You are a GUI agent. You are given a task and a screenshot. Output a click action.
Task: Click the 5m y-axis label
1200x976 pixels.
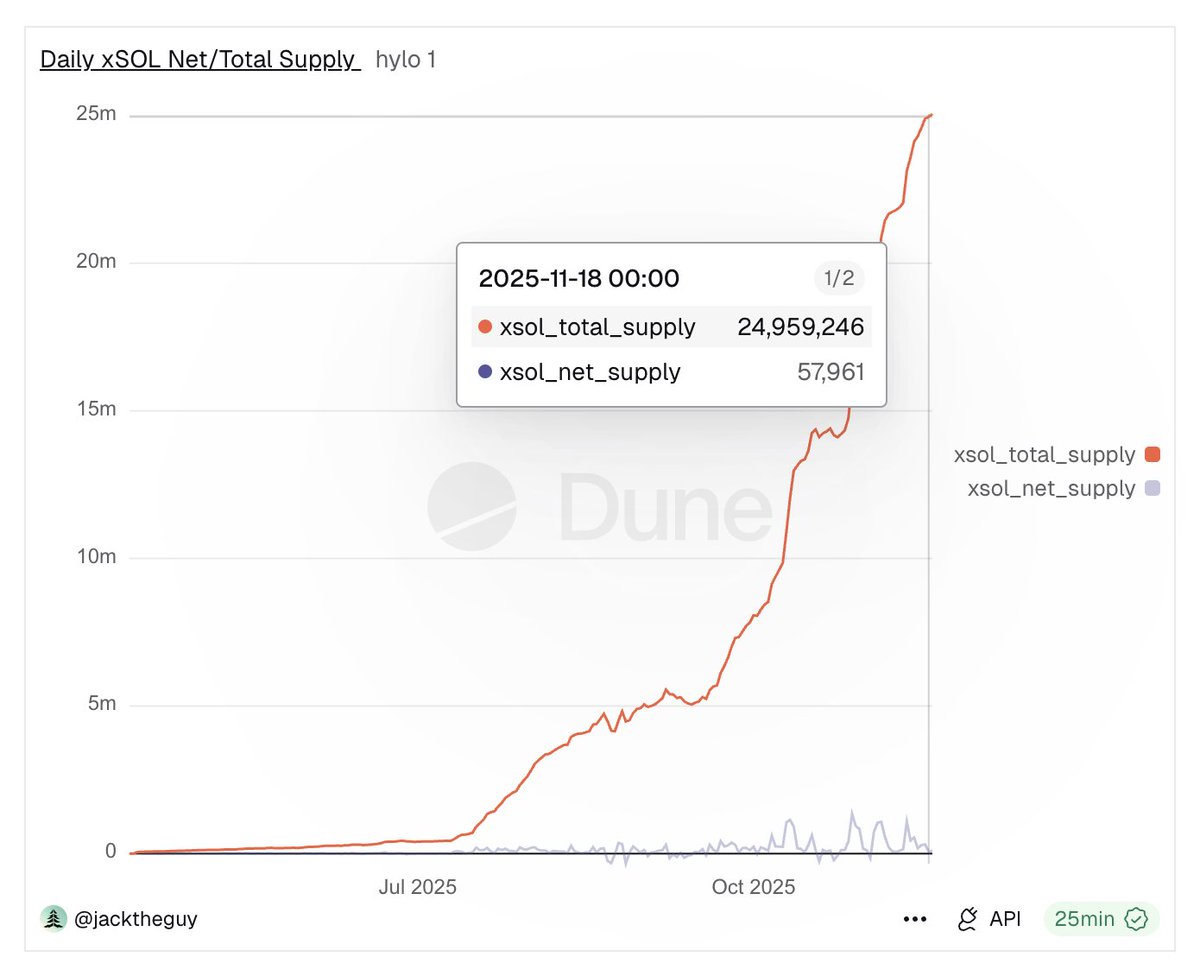click(103, 704)
